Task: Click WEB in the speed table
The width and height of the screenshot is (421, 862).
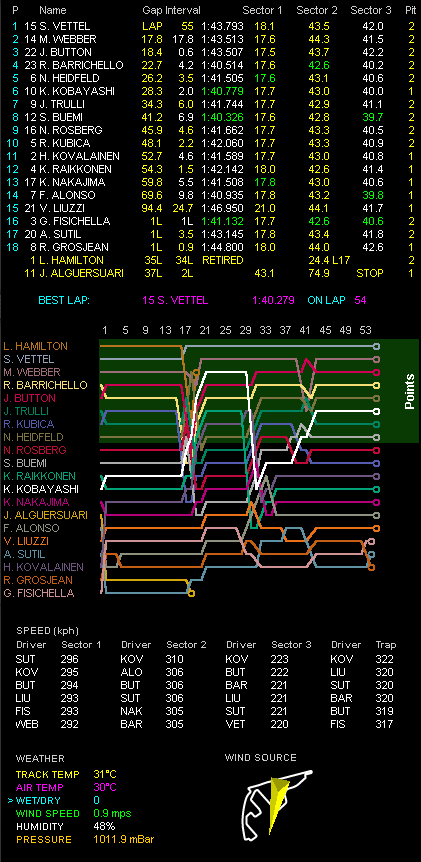Action: pos(27,724)
